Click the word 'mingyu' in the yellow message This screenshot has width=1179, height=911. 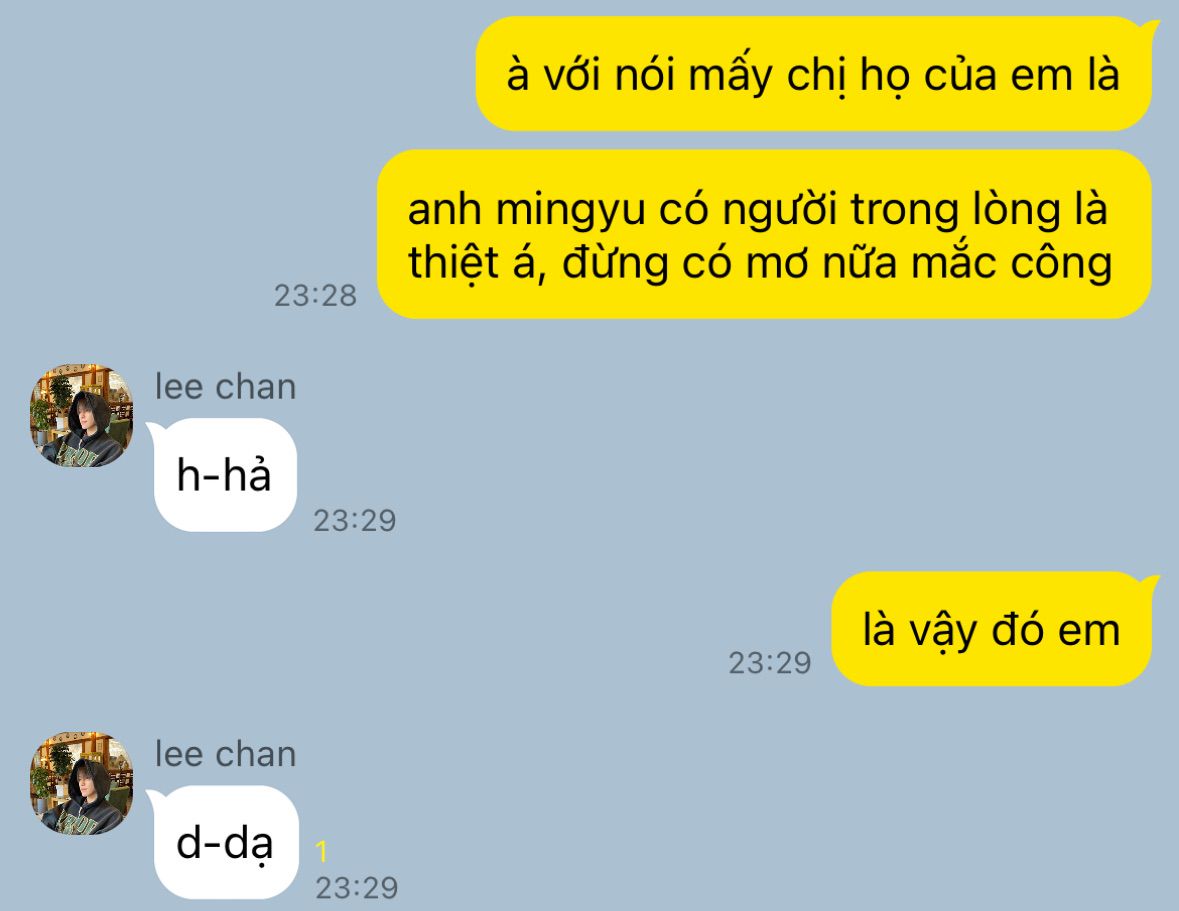tap(570, 210)
